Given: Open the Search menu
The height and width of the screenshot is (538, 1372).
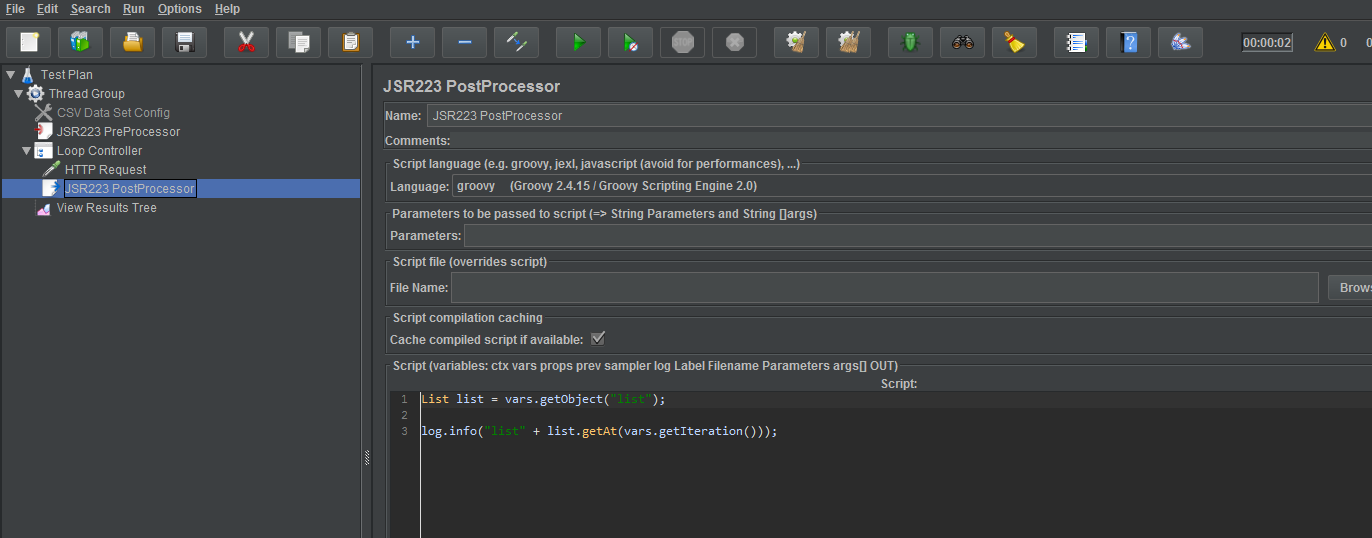Looking at the screenshot, I should (x=90, y=9).
